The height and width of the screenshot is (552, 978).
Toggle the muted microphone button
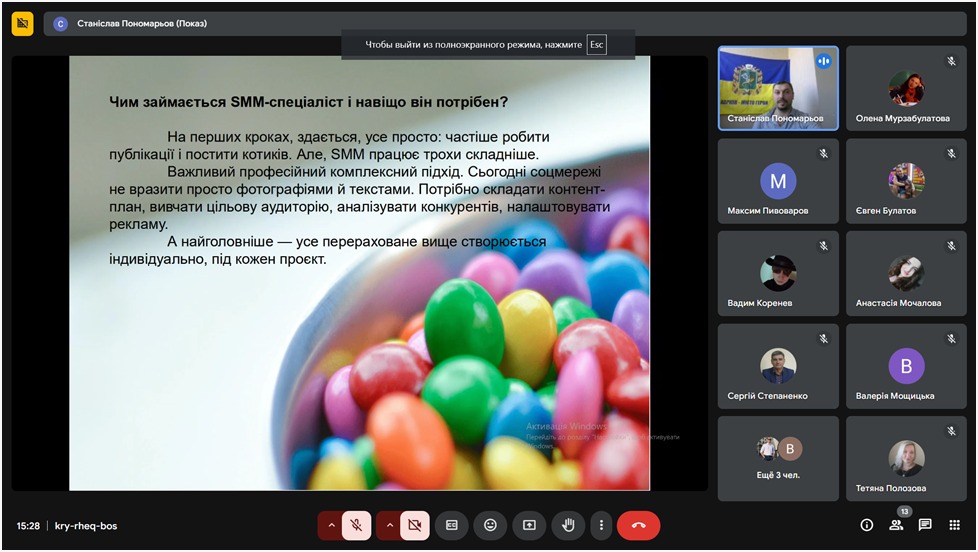[356, 525]
